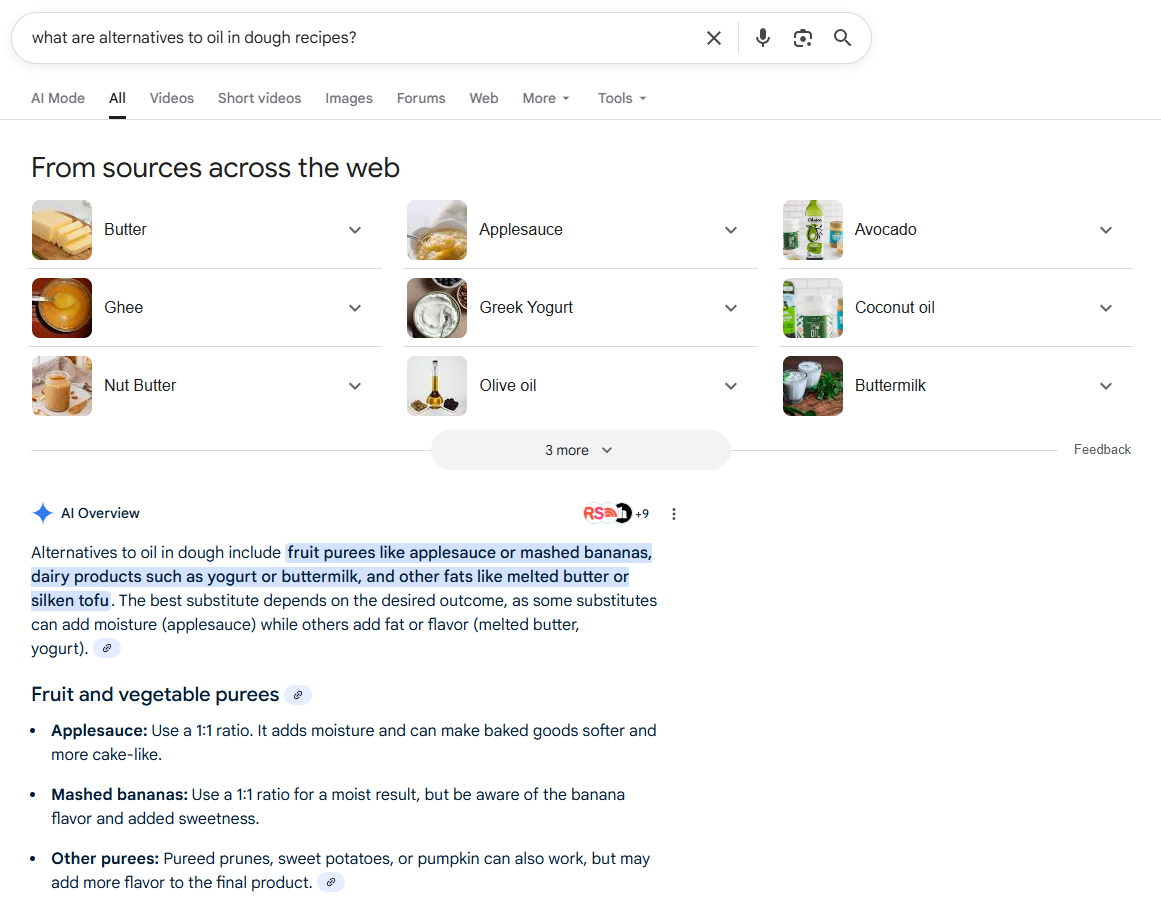
Task: Click the 'Butter' label text
Action: click(125, 229)
